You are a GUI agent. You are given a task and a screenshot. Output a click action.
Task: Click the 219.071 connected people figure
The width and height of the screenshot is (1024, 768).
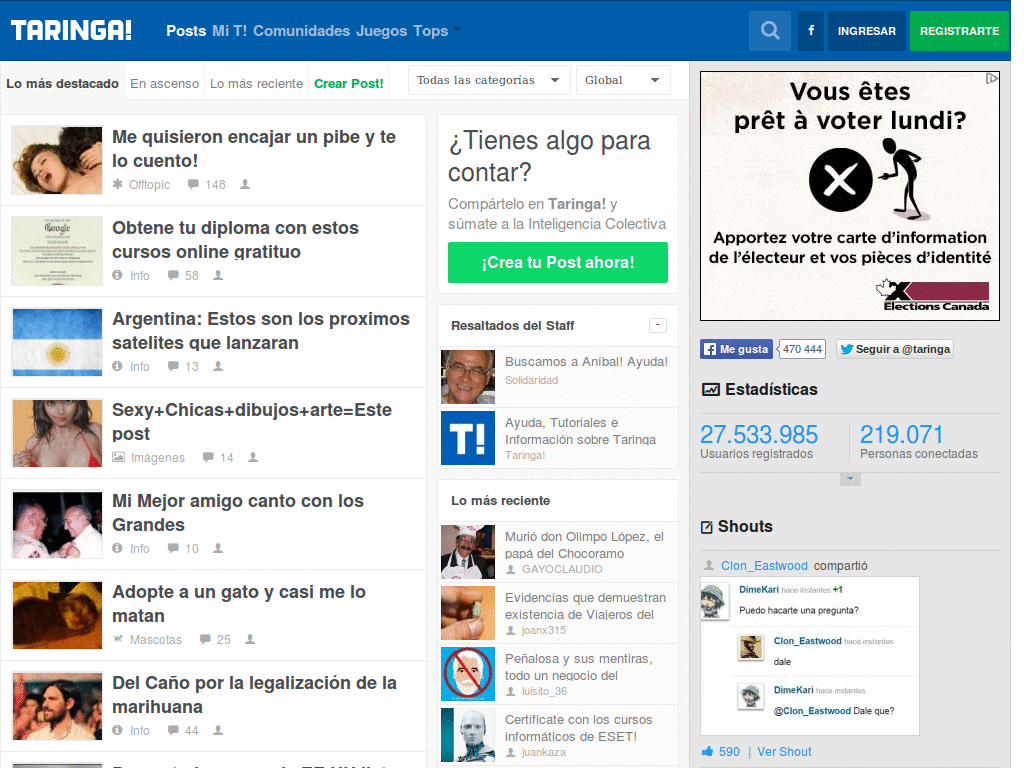[901, 435]
